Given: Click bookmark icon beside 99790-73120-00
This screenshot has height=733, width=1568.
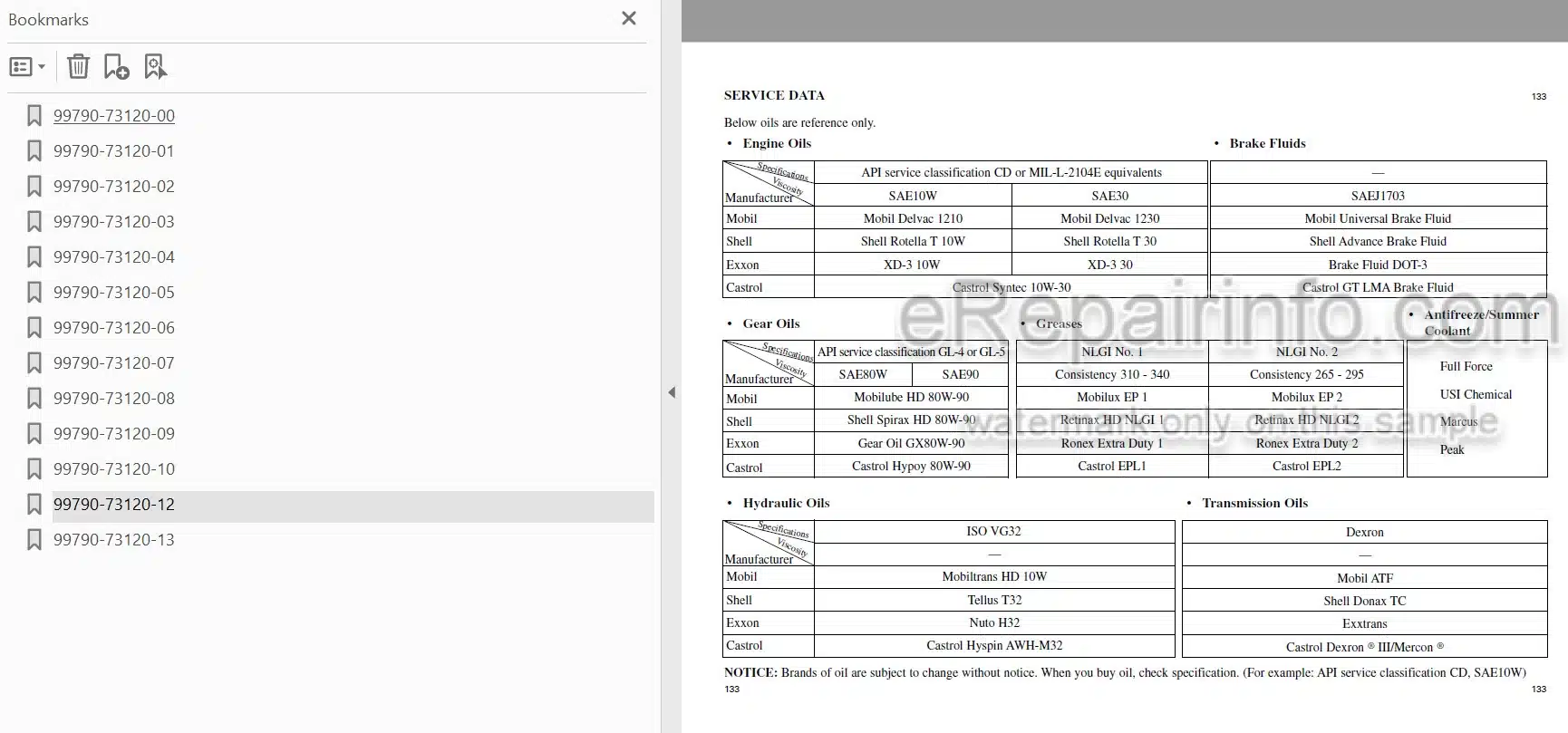Looking at the screenshot, I should pos(34,116).
